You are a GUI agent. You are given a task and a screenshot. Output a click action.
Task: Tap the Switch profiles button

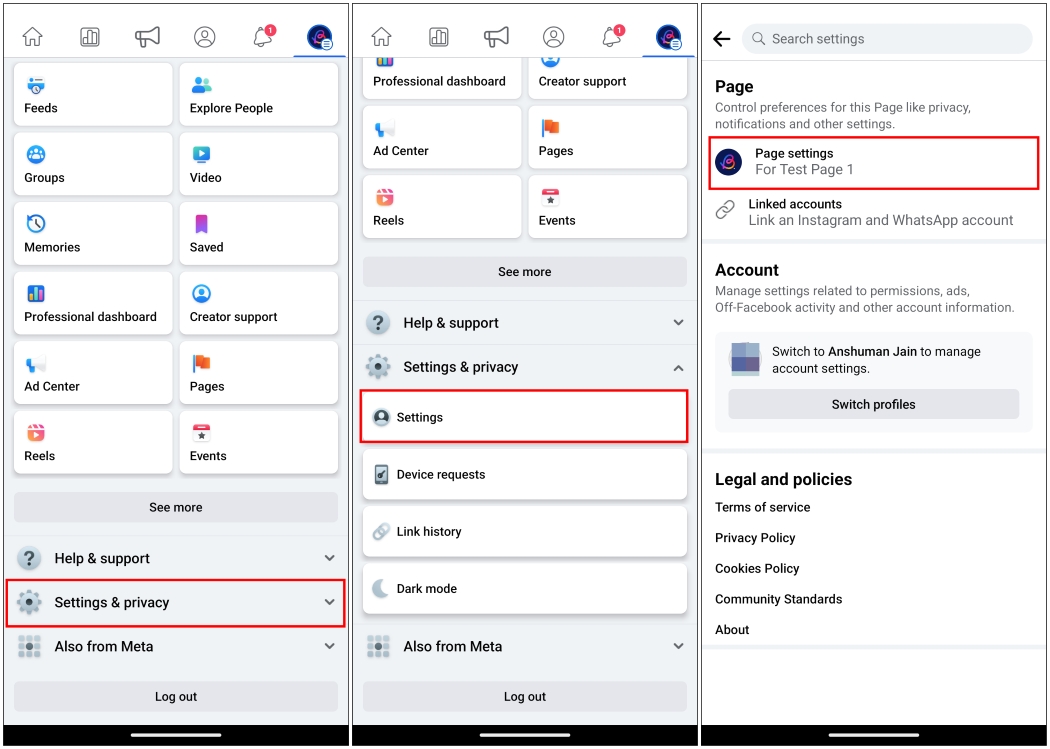pos(873,404)
